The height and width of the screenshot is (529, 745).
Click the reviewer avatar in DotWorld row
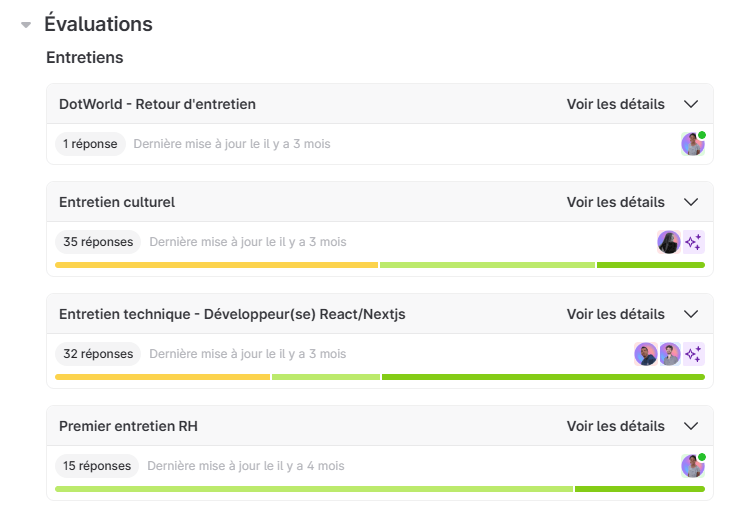point(692,144)
